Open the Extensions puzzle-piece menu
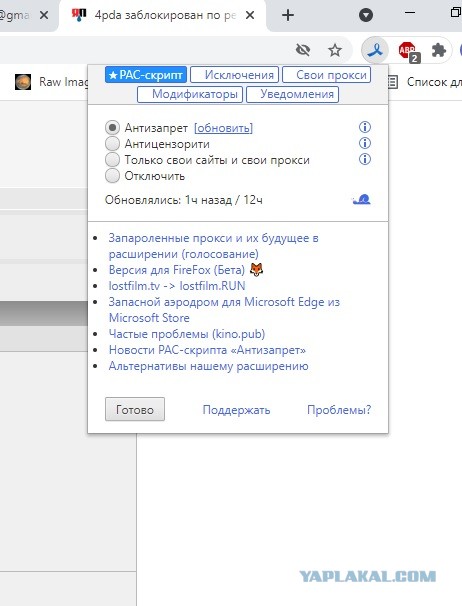 pyautogui.click(x=438, y=50)
